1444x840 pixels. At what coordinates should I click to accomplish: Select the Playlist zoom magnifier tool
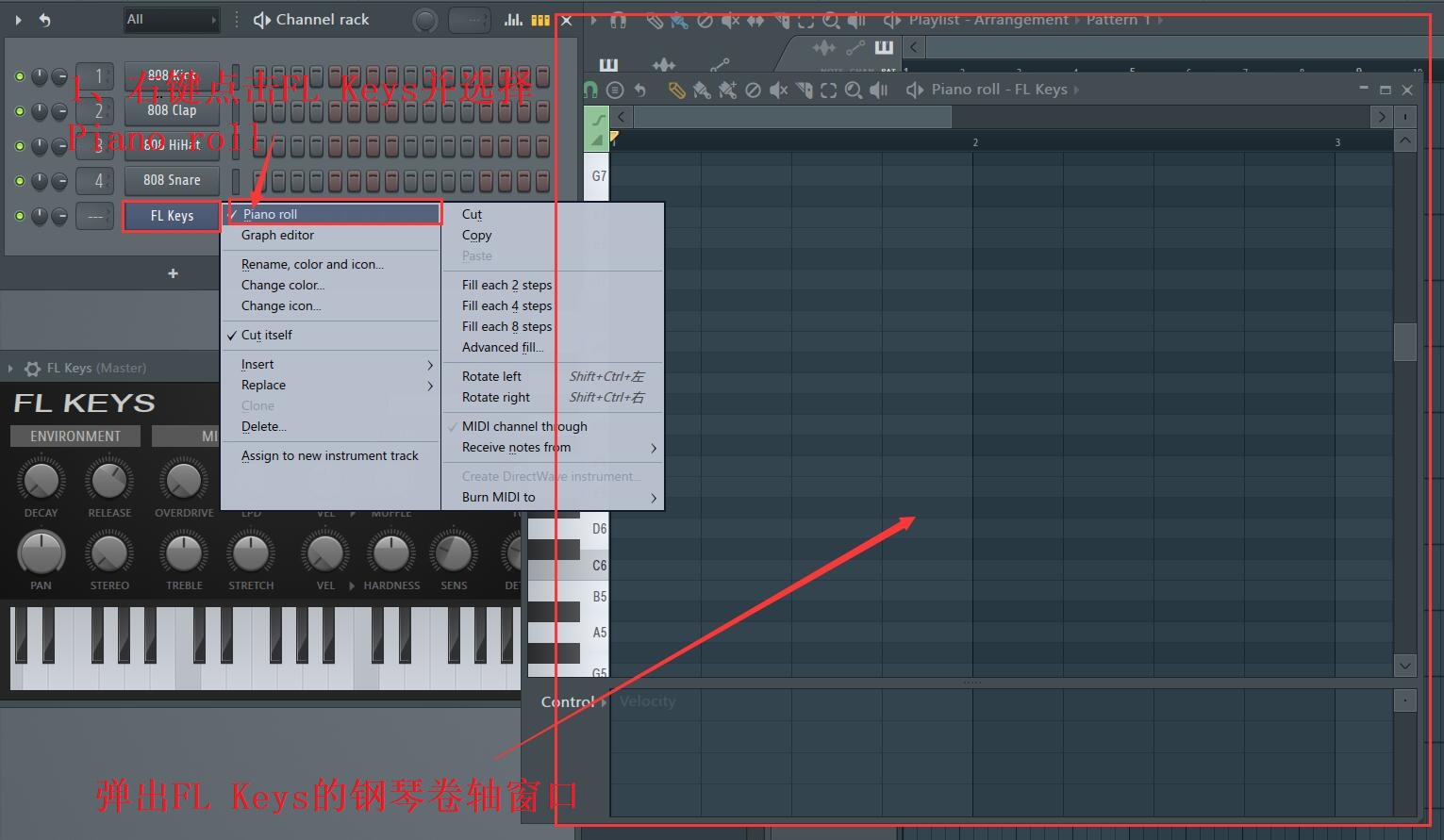(831, 19)
